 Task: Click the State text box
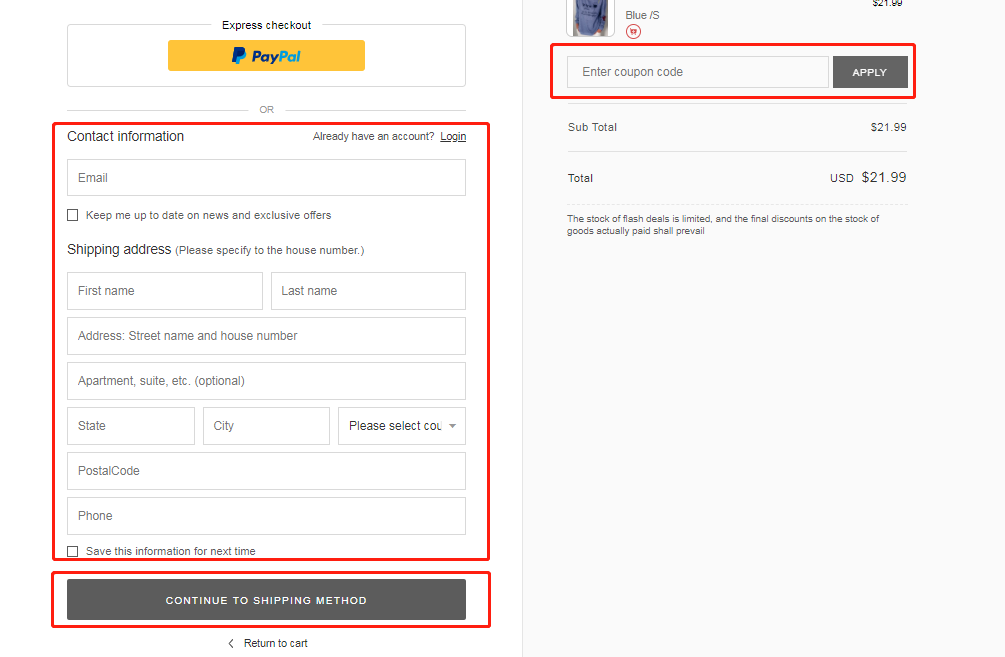tap(131, 426)
